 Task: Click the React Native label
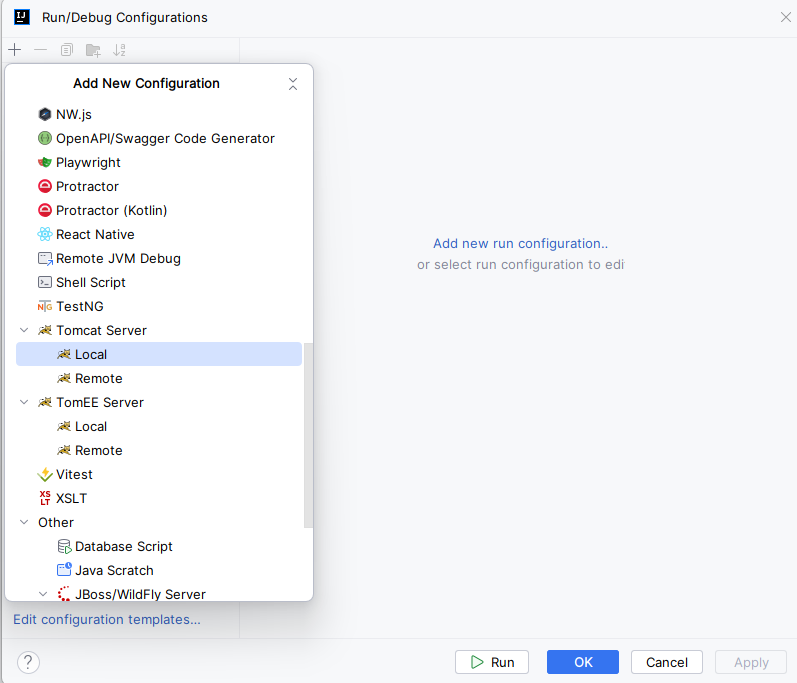pos(95,234)
